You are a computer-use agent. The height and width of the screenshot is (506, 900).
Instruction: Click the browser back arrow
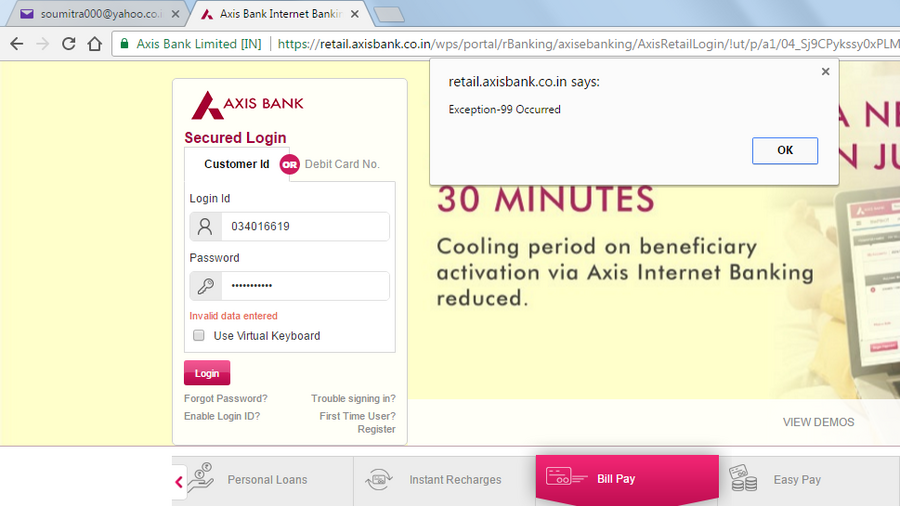(x=17, y=44)
